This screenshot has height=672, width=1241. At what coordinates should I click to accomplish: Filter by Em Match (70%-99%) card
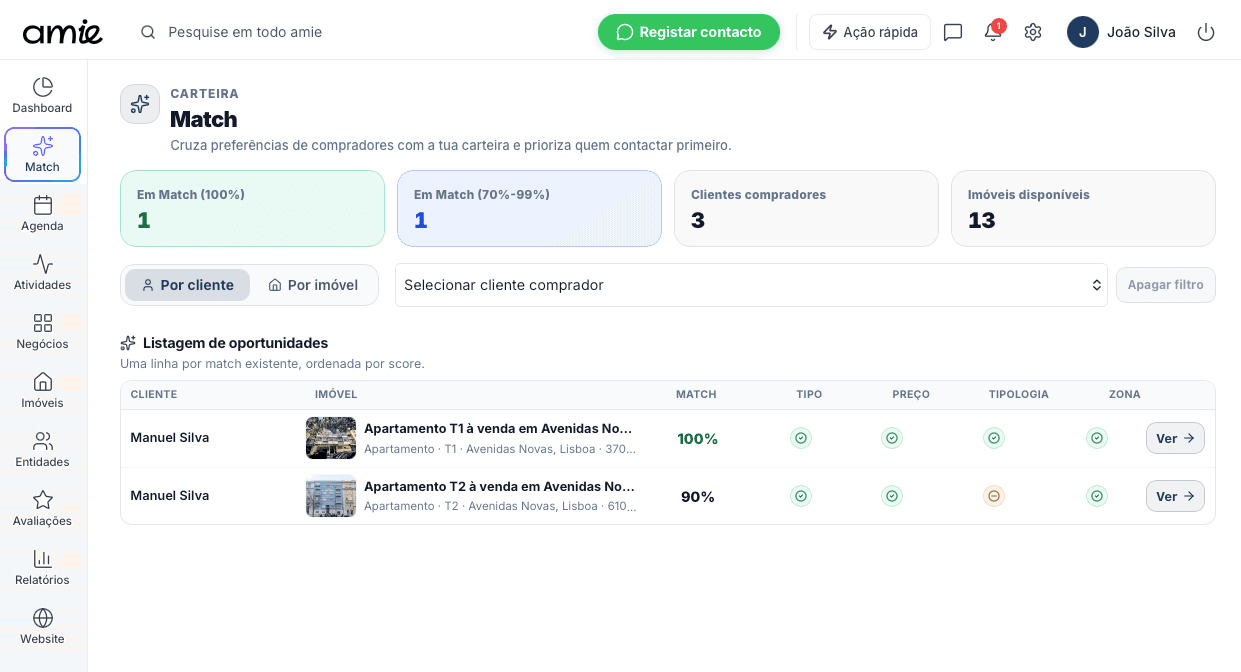(529, 208)
